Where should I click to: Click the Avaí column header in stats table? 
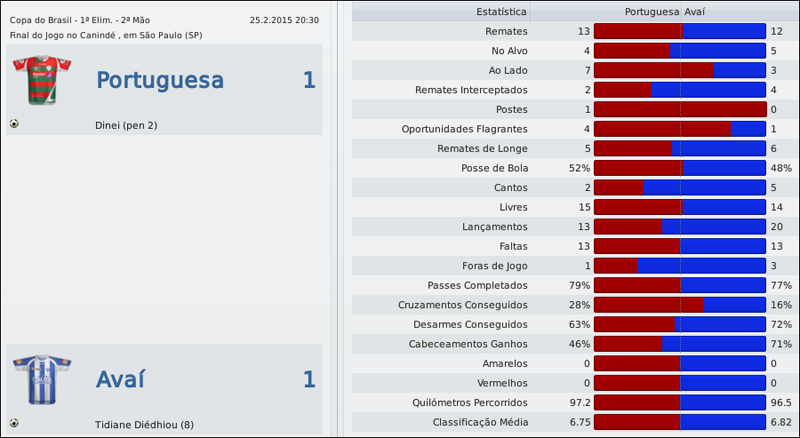(x=695, y=12)
